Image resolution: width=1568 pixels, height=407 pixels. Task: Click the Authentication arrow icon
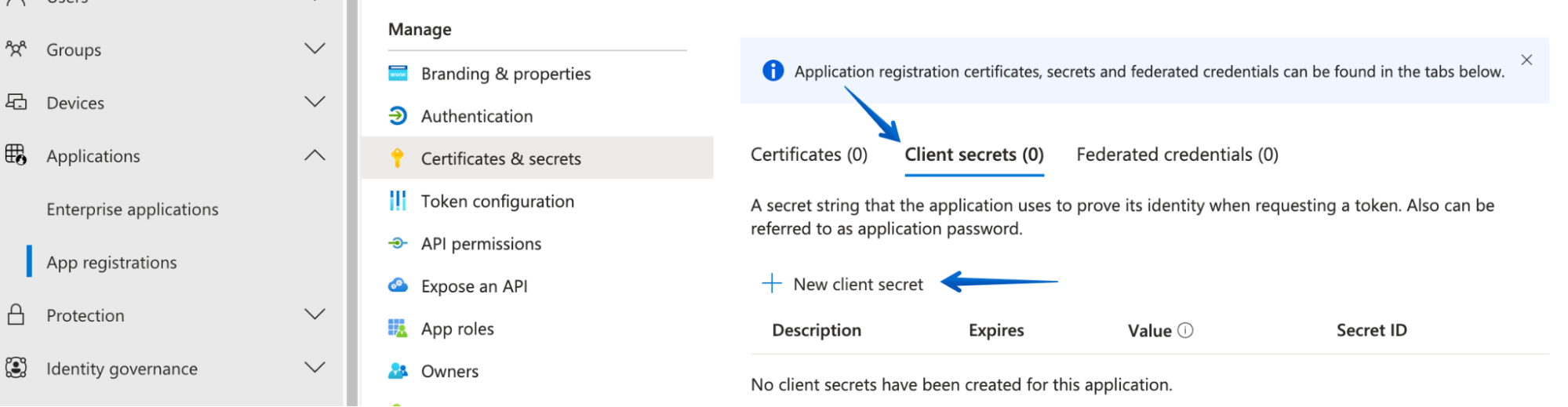pos(398,116)
